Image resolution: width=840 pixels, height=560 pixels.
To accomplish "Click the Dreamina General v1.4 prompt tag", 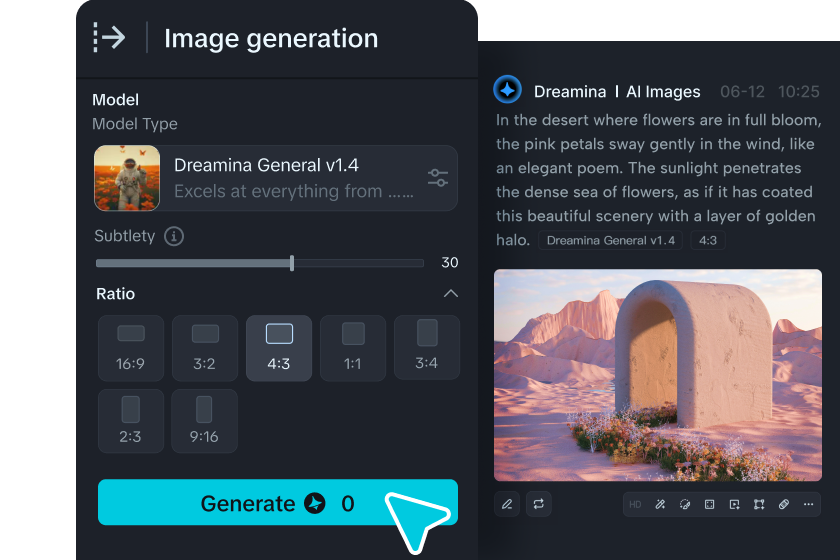I will 610,240.
